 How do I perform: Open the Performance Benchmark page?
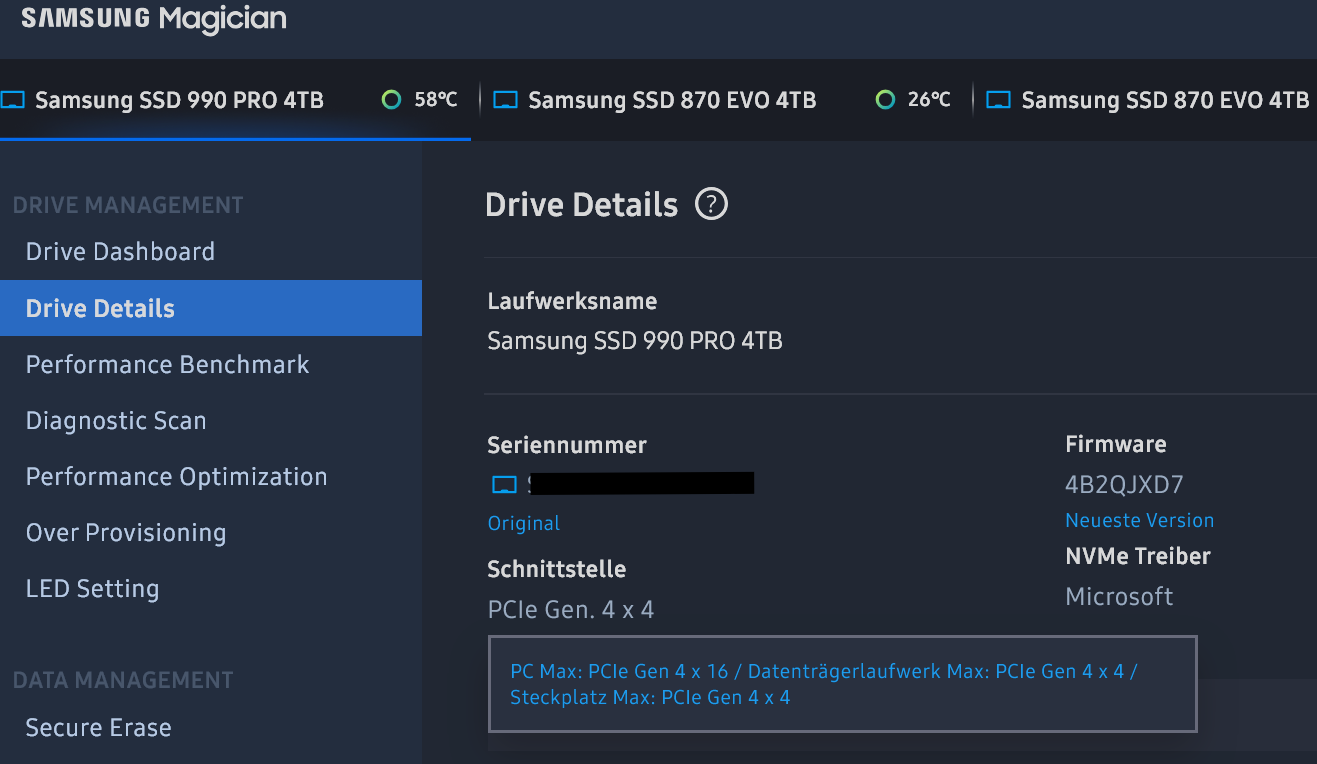[167, 364]
